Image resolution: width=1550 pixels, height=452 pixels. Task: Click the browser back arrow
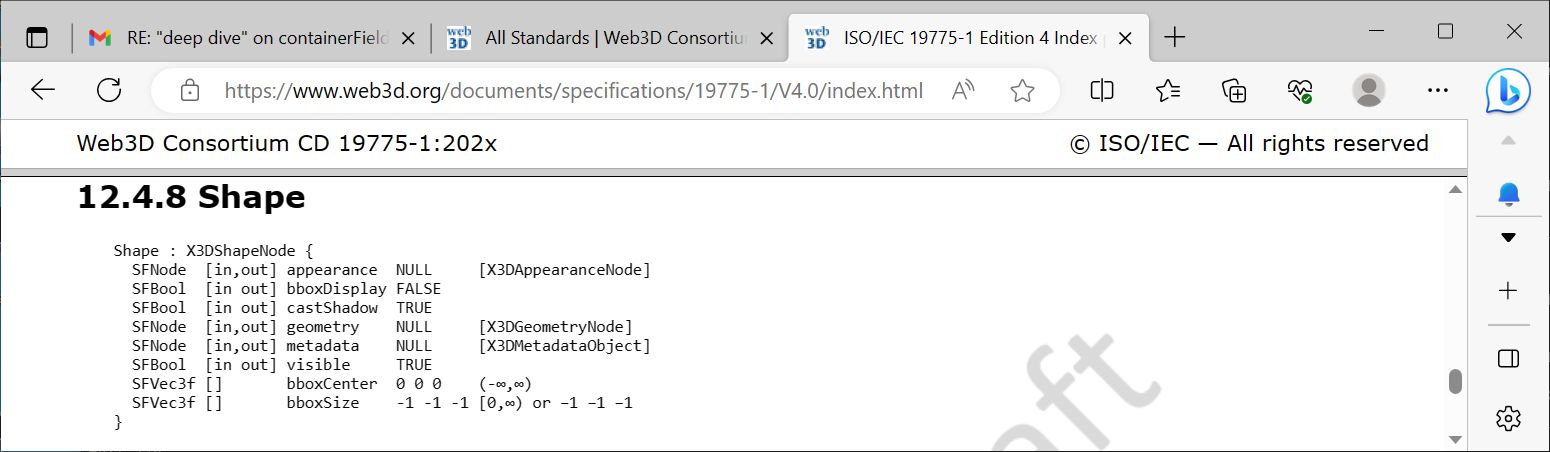point(43,91)
